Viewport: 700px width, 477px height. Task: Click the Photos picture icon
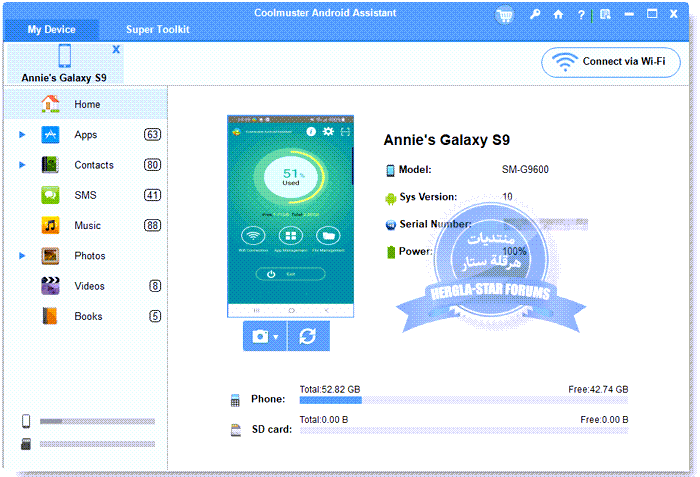click(50, 256)
